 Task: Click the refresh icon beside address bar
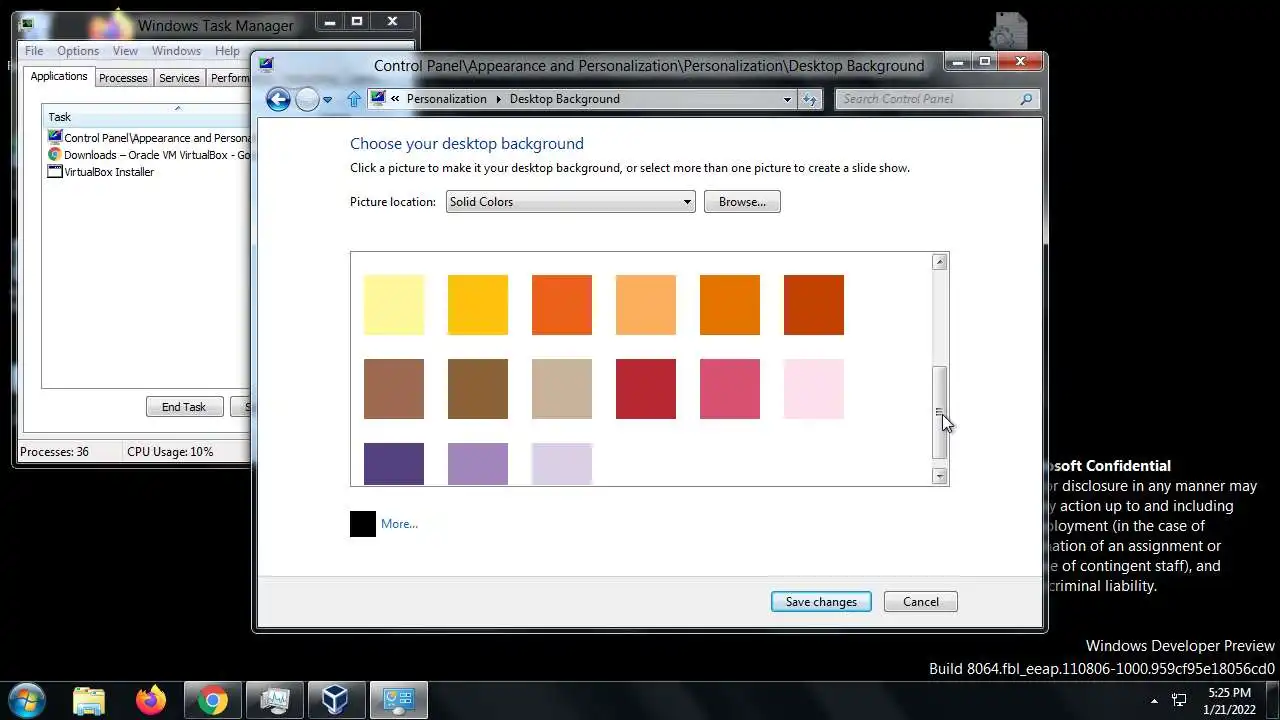click(x=810, y=99)
